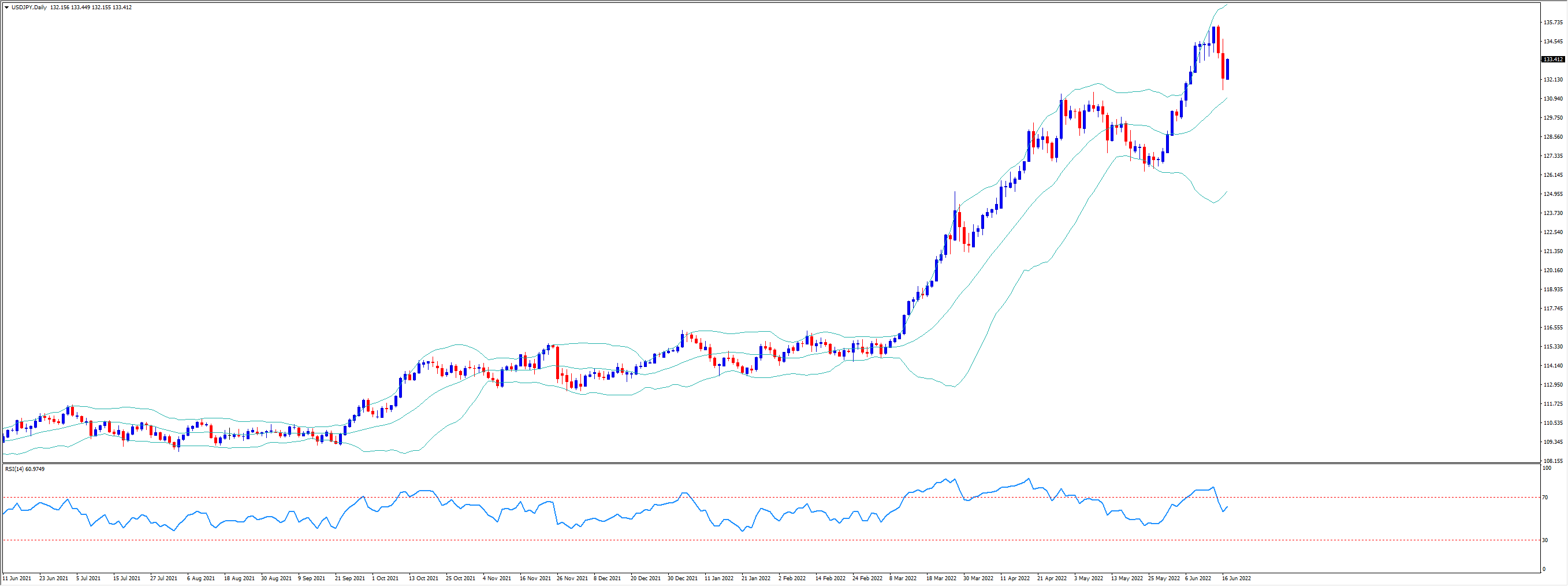Click the 120.160 price scale label
The width and height of the screenshot is (1568, 586).
pos(1553,270)
